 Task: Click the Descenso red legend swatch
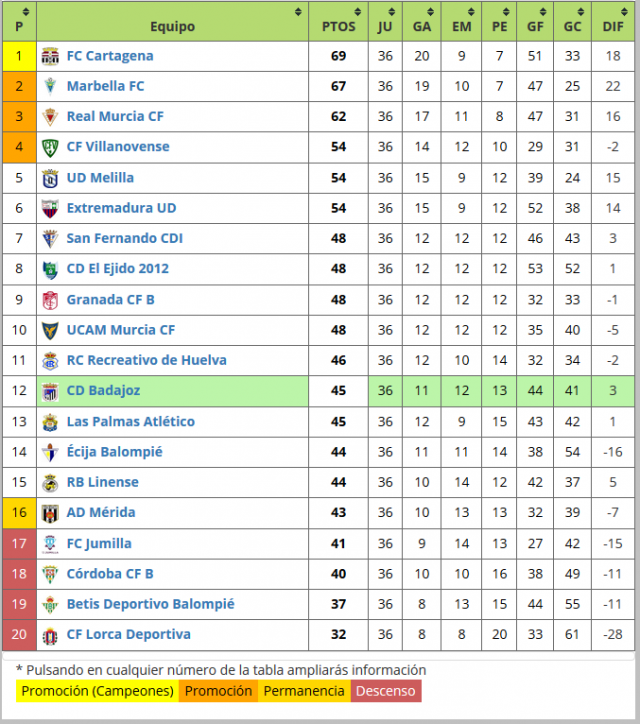tap(386, 691)
